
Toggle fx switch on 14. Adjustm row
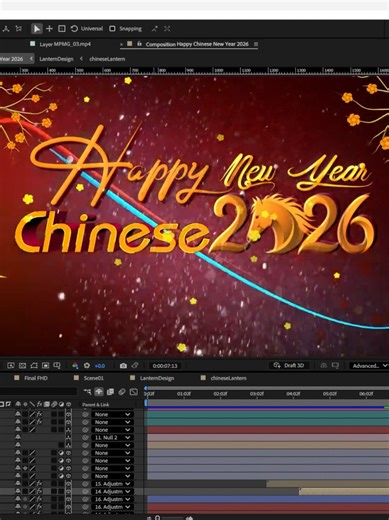39,491
